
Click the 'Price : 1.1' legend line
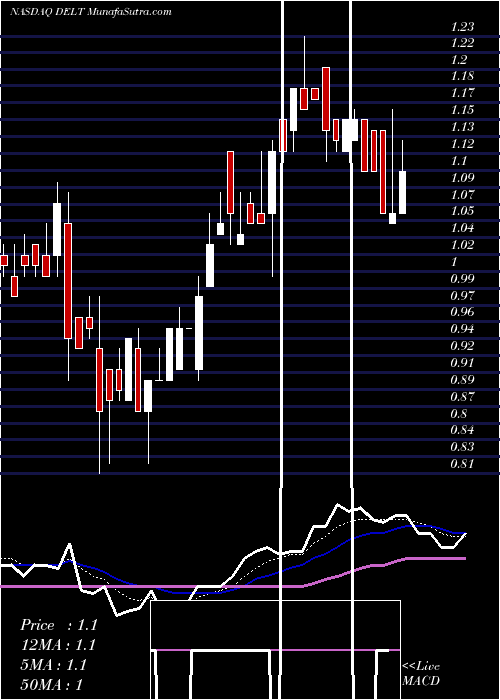(x=58, y=625)
